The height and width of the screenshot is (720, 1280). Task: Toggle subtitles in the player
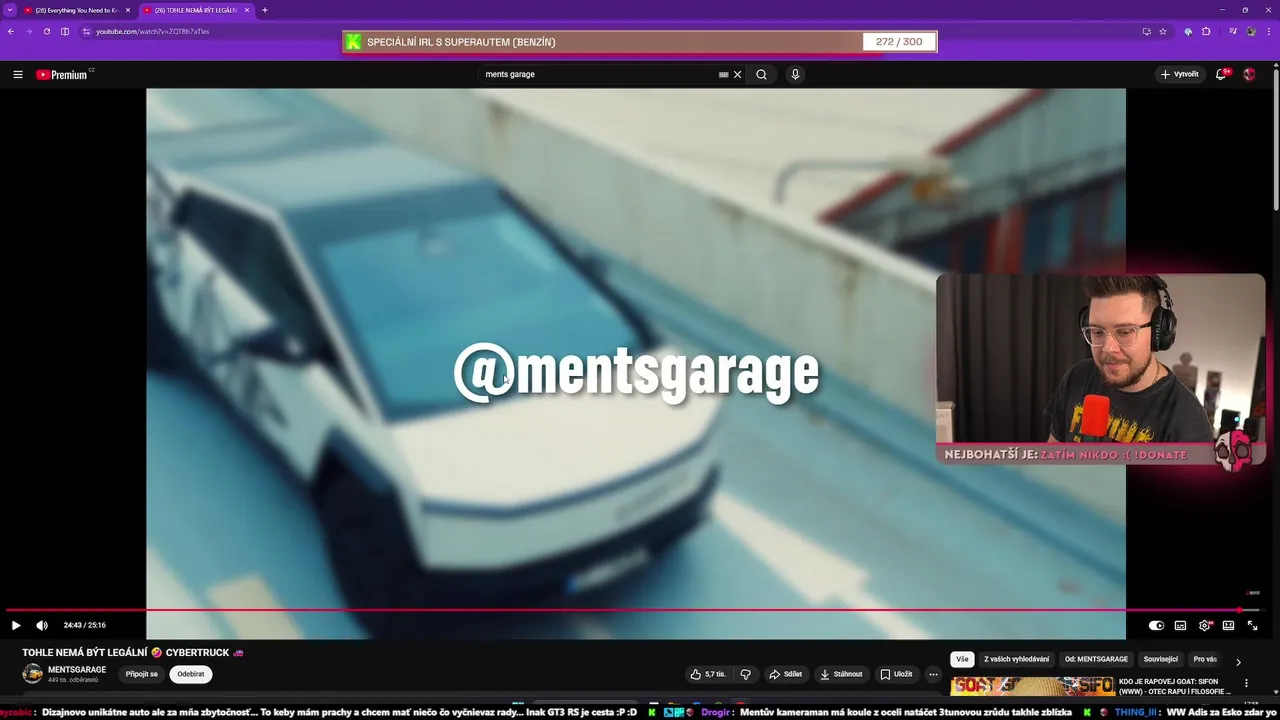point(1180,625)
